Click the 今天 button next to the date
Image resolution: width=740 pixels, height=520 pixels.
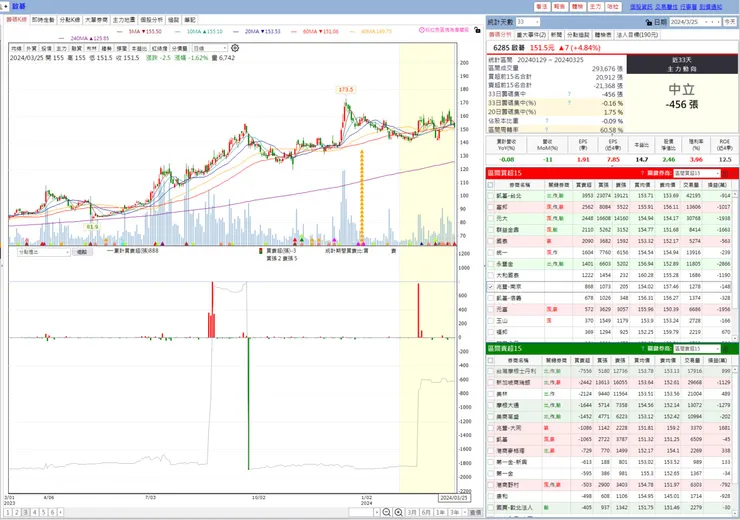point(730,22)
